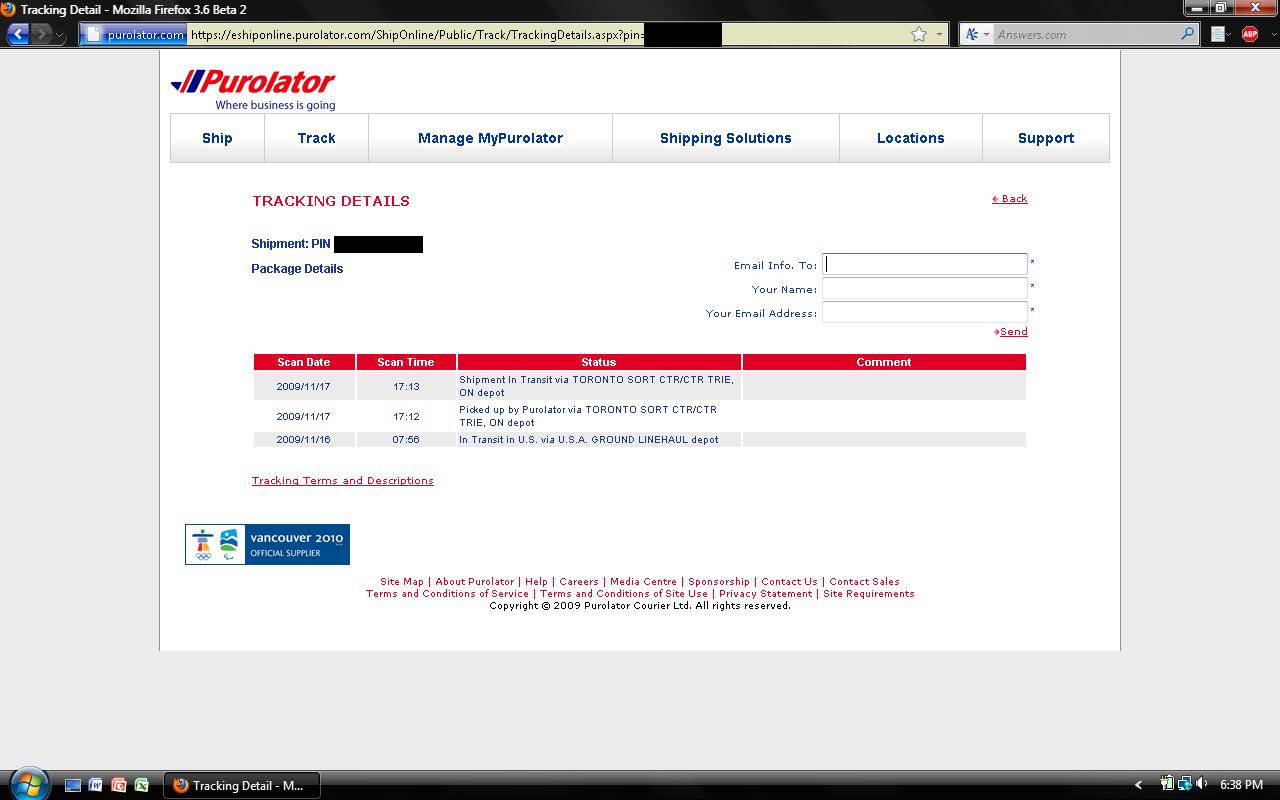Image resolution: width=1280 pixels, height=800 pixels.
Task: Click into the Answers.com search box
Action: click(1086, 34)
